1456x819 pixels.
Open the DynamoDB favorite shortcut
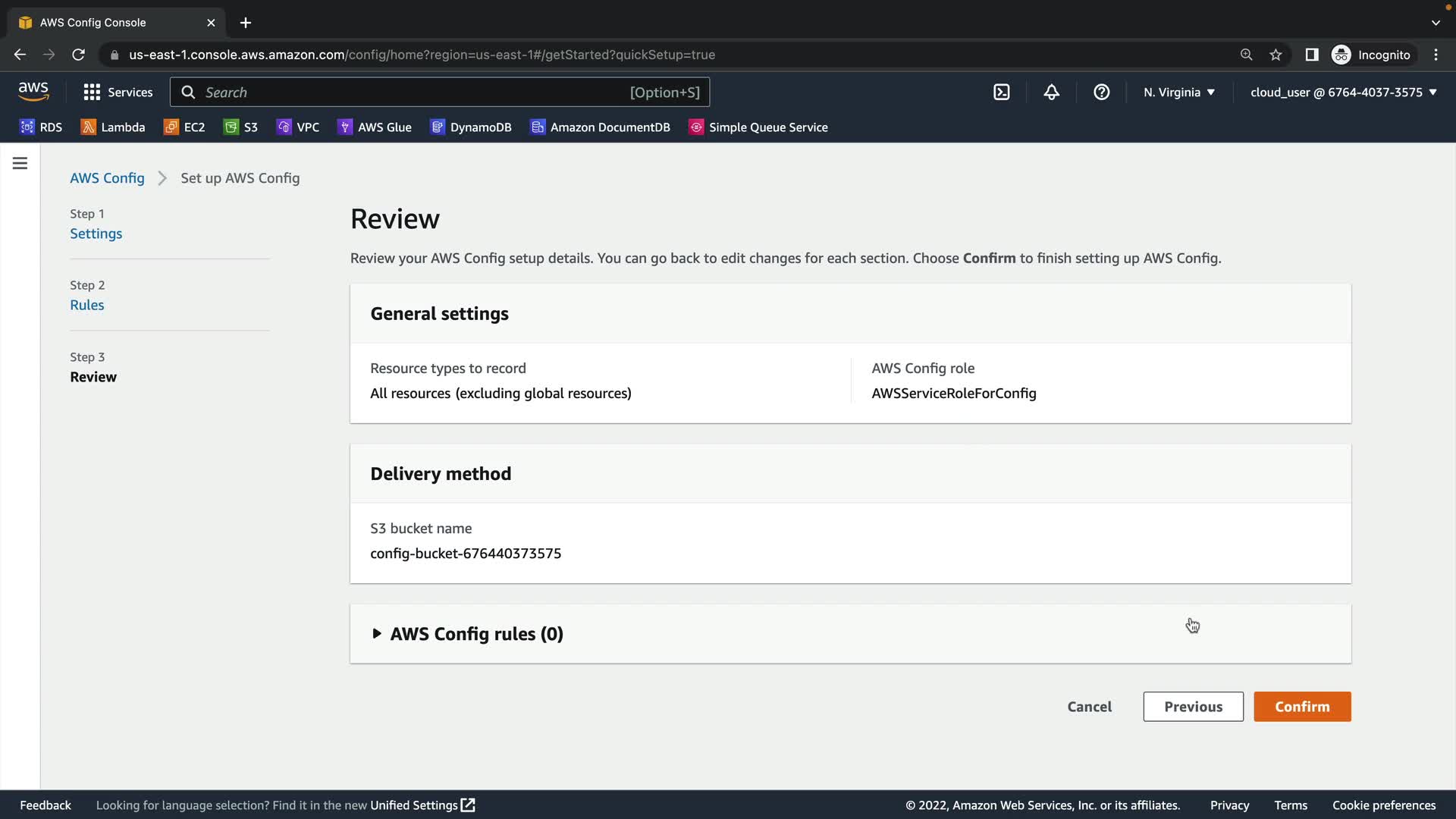[x=471, y=127]
